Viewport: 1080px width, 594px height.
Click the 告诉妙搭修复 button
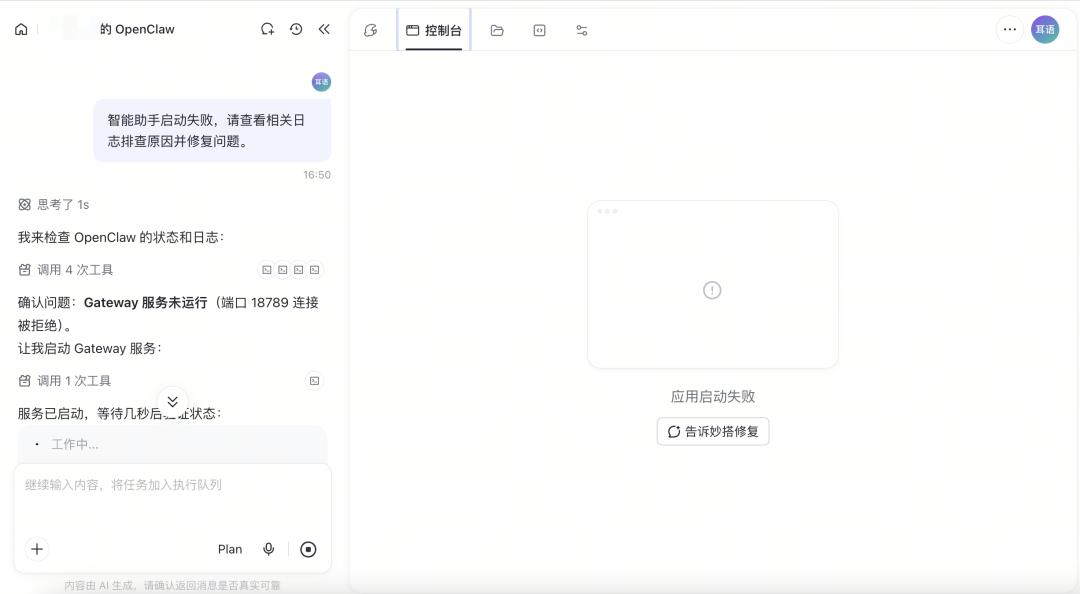712,432
